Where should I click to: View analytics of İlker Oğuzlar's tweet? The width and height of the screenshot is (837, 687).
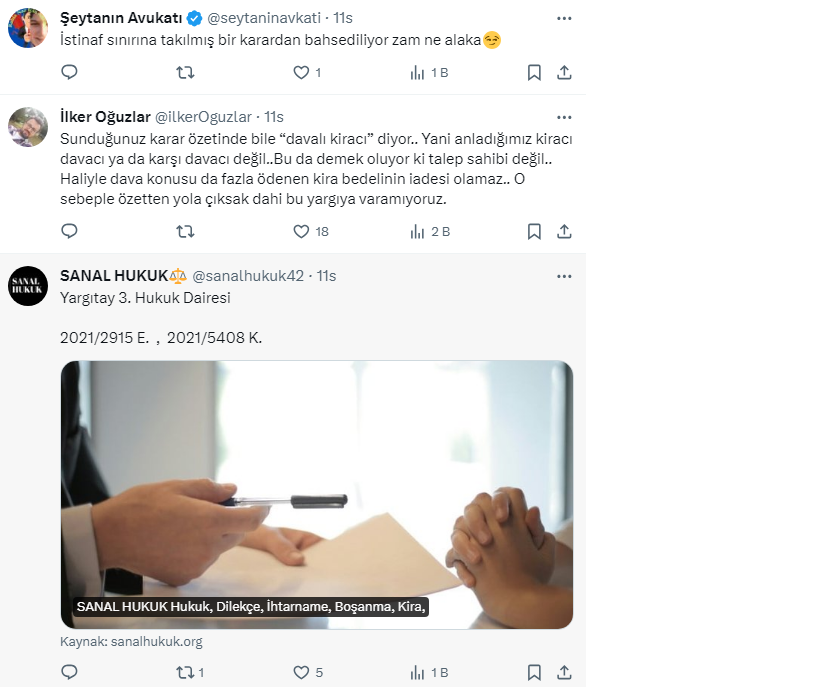(418, 231)
